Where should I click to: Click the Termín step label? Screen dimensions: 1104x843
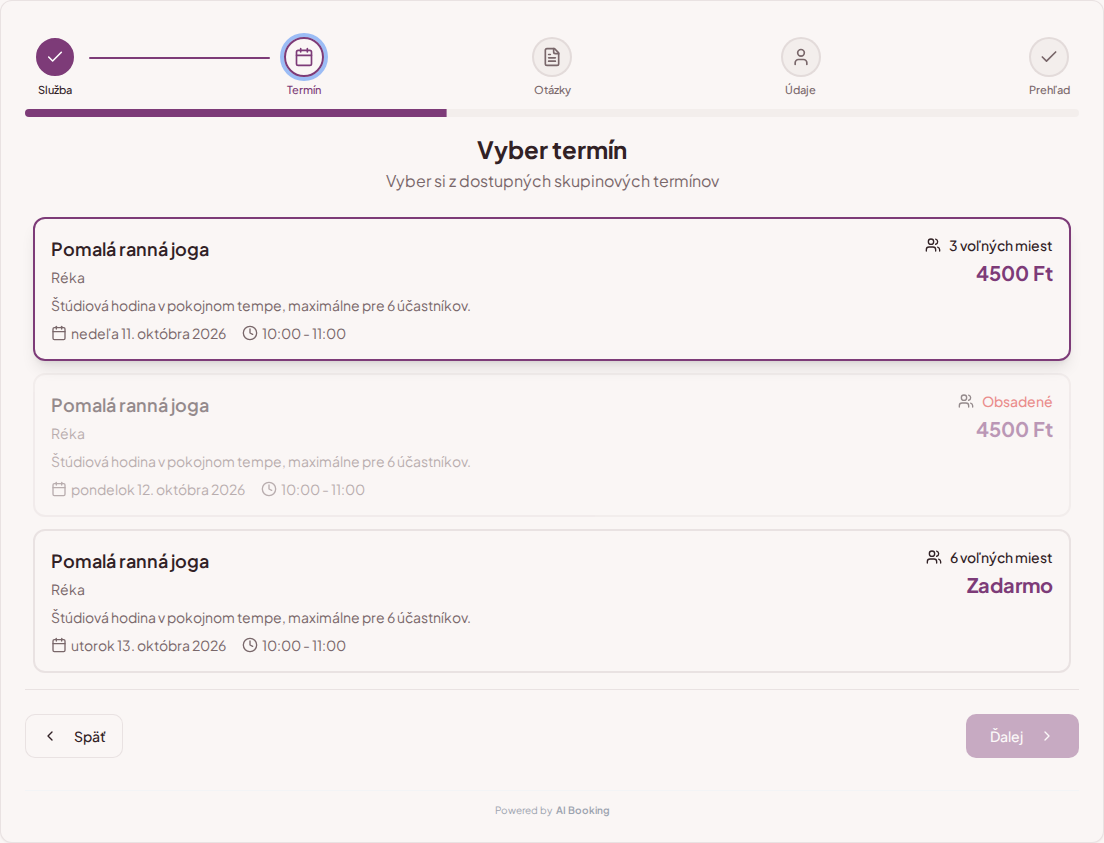[x=304, y=90]
